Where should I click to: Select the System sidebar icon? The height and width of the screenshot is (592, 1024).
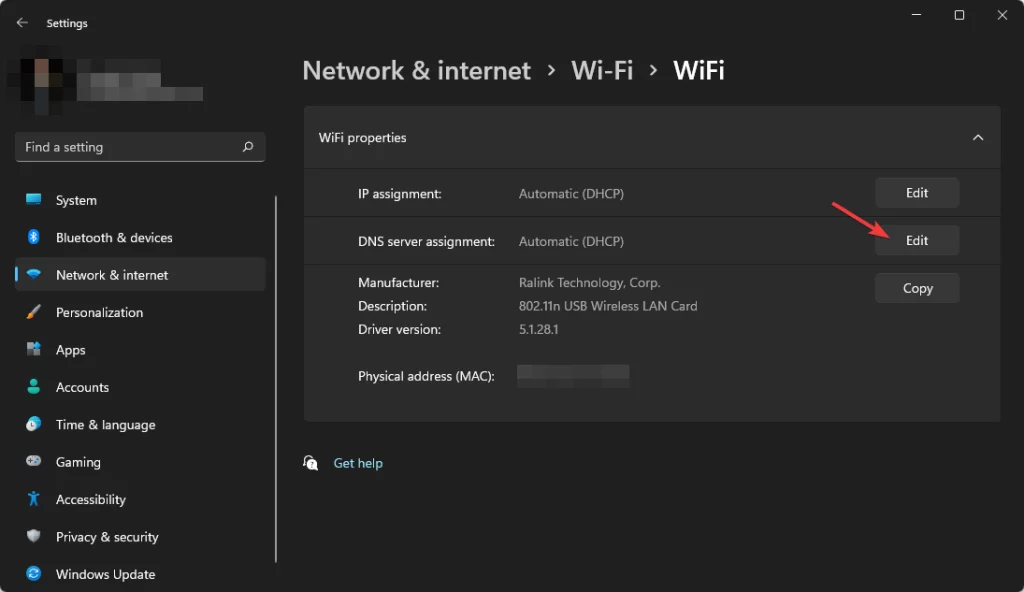click(33, 200)
